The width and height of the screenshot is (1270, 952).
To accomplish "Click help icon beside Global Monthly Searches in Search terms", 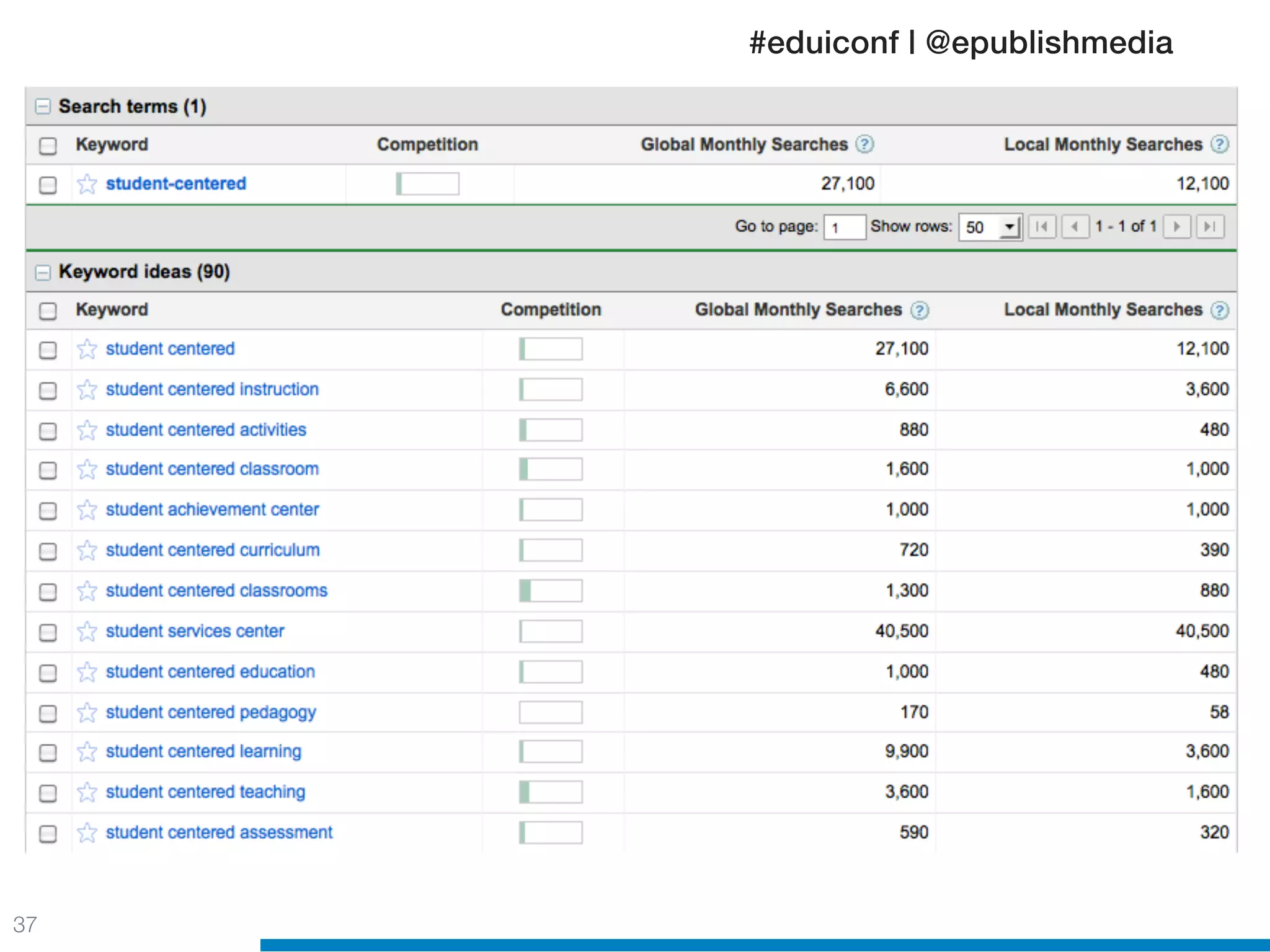I will click(864, 144).
